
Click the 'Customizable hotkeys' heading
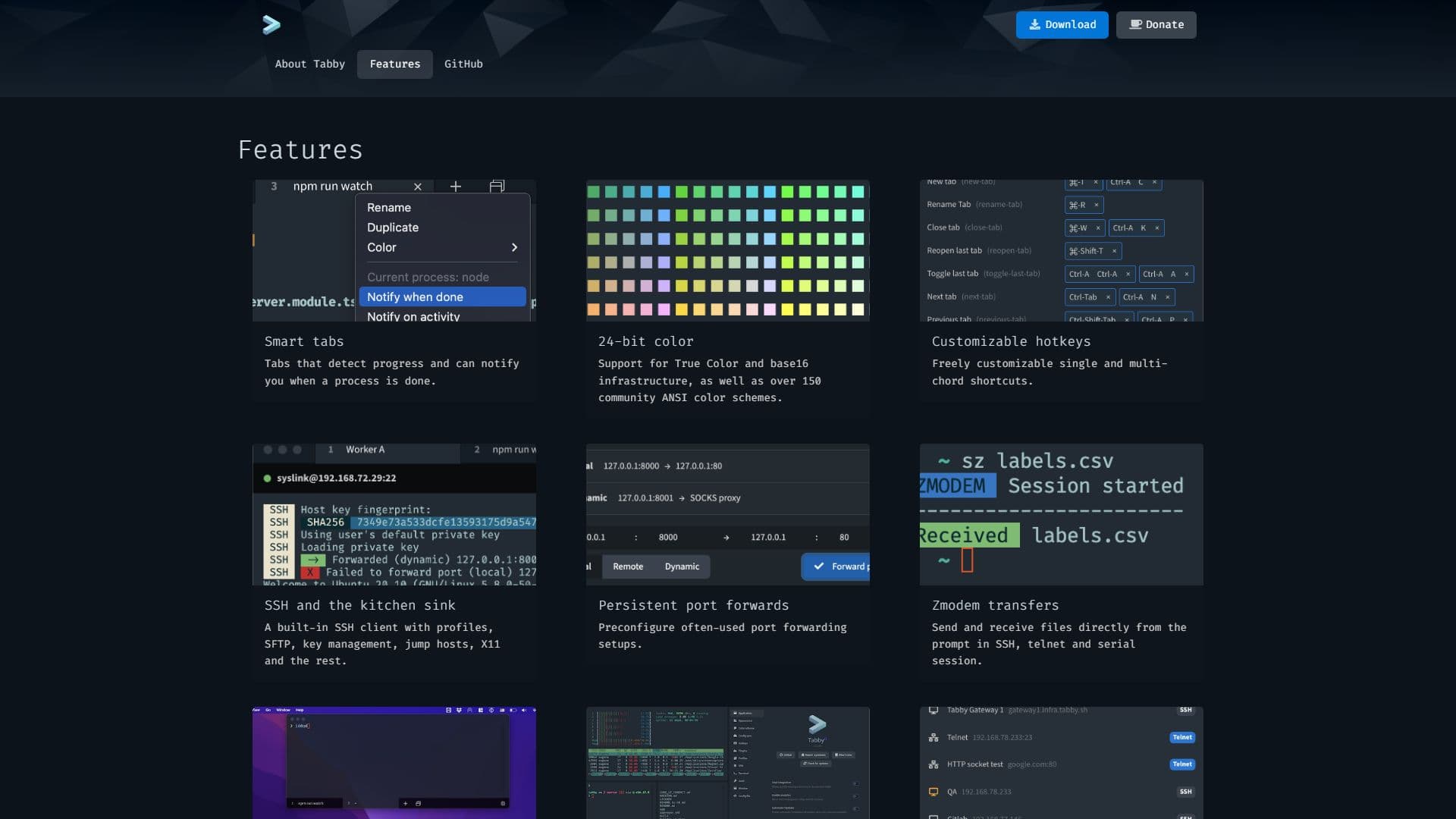point(1011,342)
